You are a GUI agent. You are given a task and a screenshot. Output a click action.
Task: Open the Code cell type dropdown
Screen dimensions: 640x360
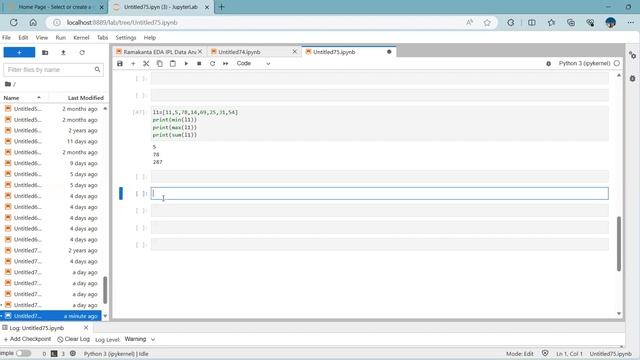pos(253,64)
